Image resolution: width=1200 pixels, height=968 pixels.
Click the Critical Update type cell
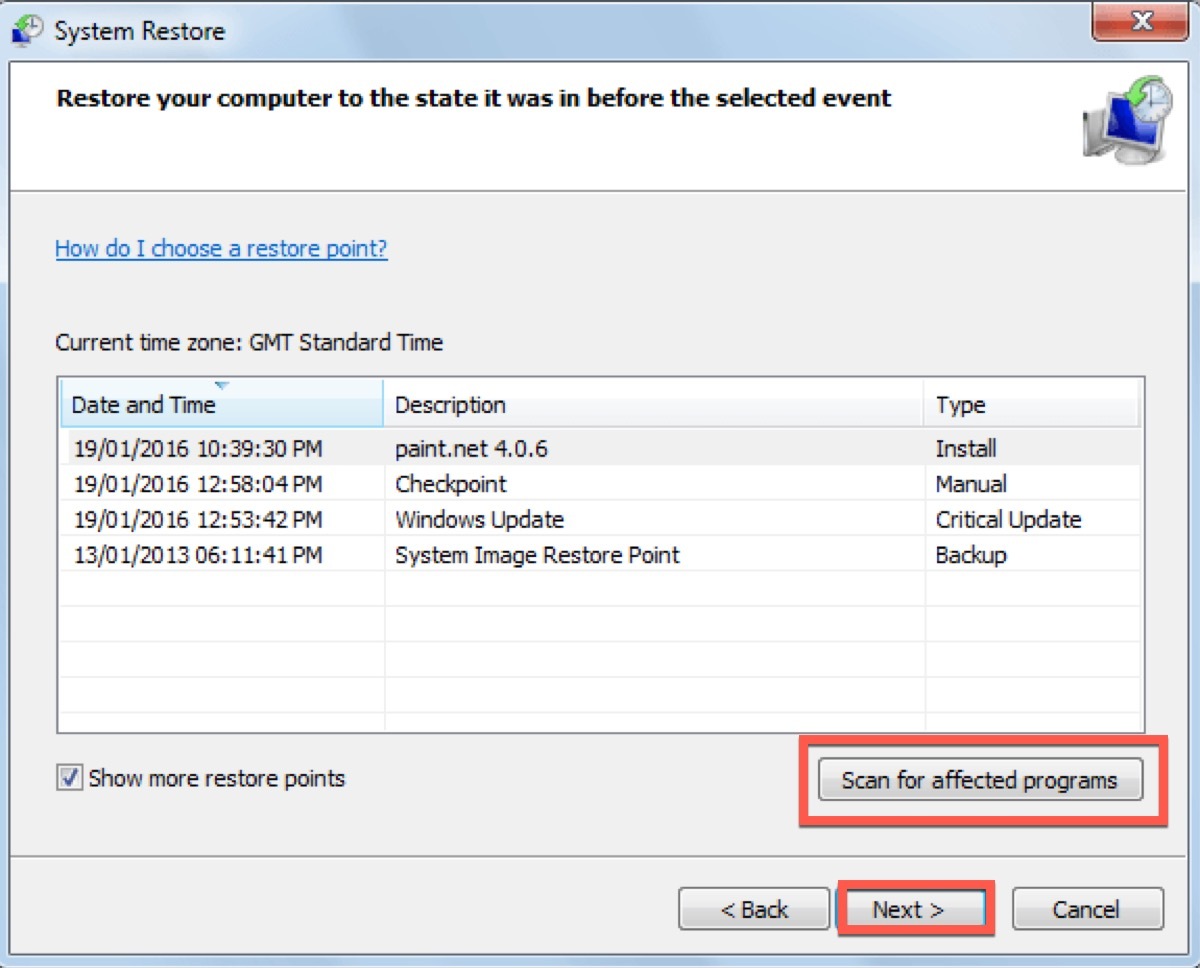tap(1008, 520)
